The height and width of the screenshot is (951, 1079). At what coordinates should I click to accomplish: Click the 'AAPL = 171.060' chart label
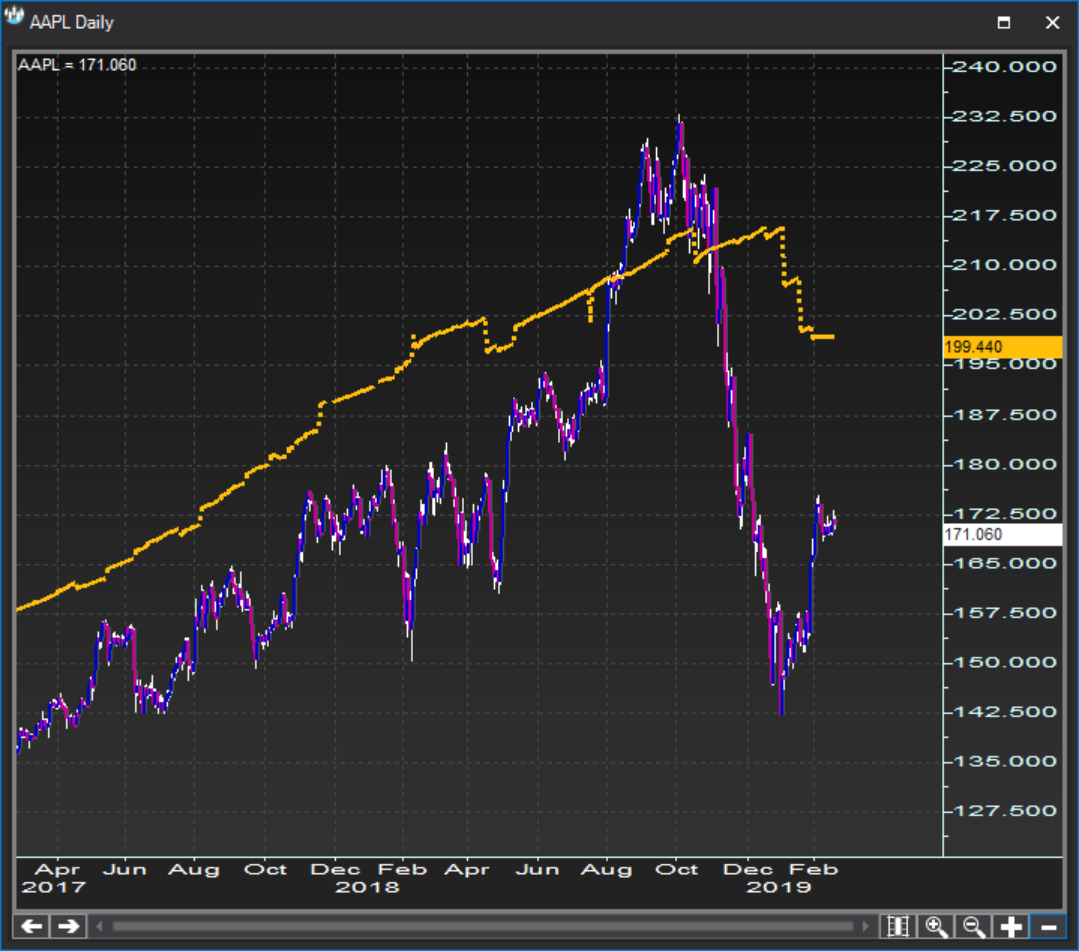[x=77, y=65]
